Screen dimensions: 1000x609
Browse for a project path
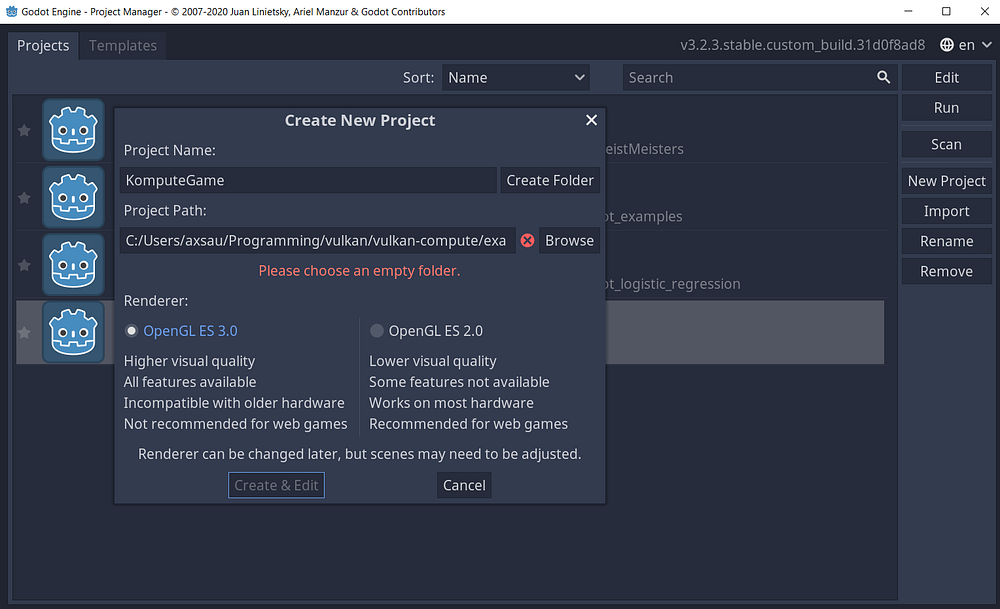pos(570,240)
